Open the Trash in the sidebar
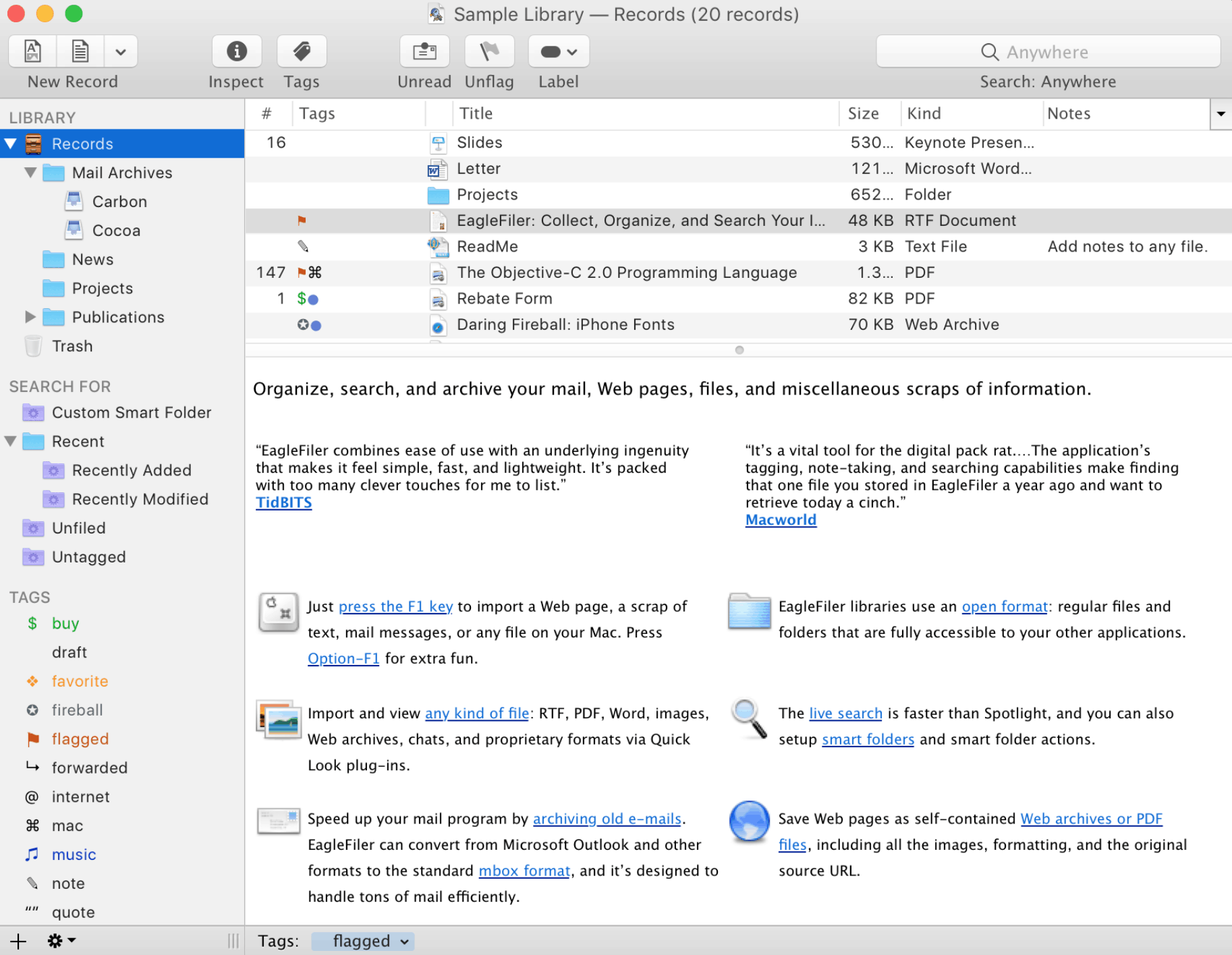This screenshot has width=1232, height=955. pos(72,346)
